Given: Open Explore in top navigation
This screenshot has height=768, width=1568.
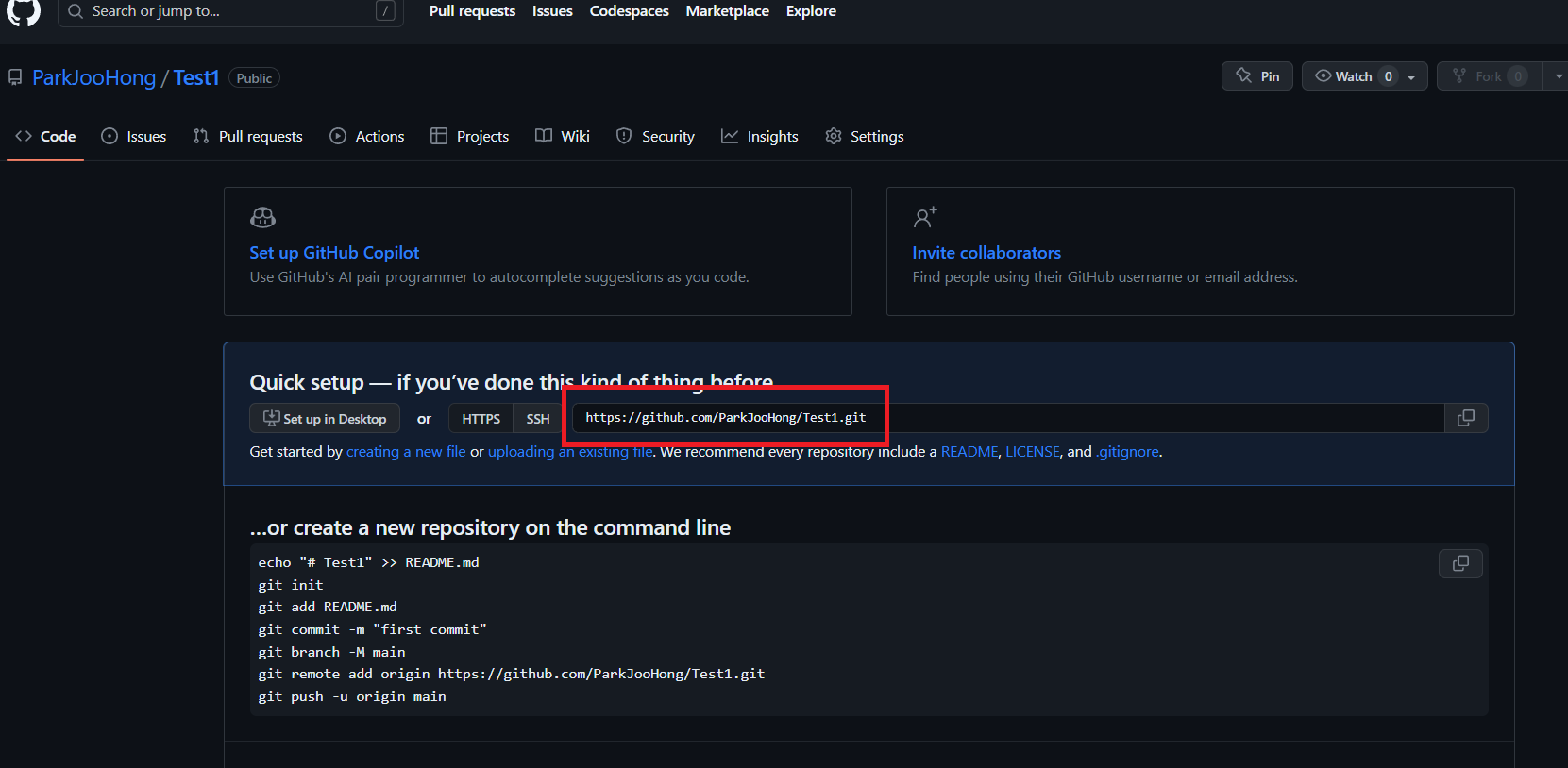Looking at the screenshot, I should (811, 11).
